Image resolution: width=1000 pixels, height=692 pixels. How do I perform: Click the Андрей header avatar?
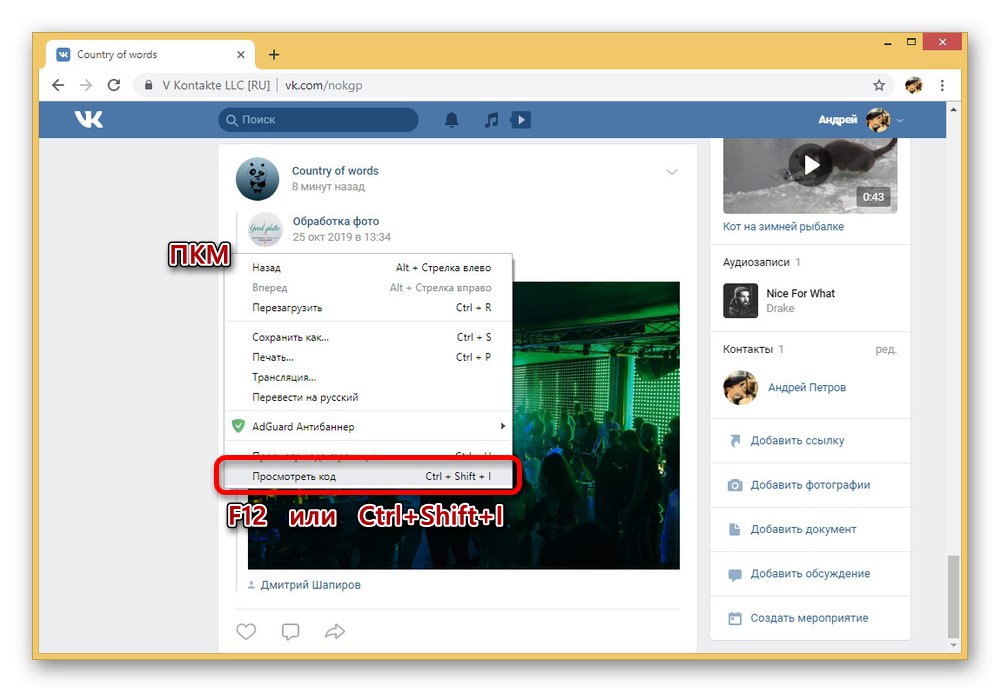pyautogui.click(x=878, y=119)
